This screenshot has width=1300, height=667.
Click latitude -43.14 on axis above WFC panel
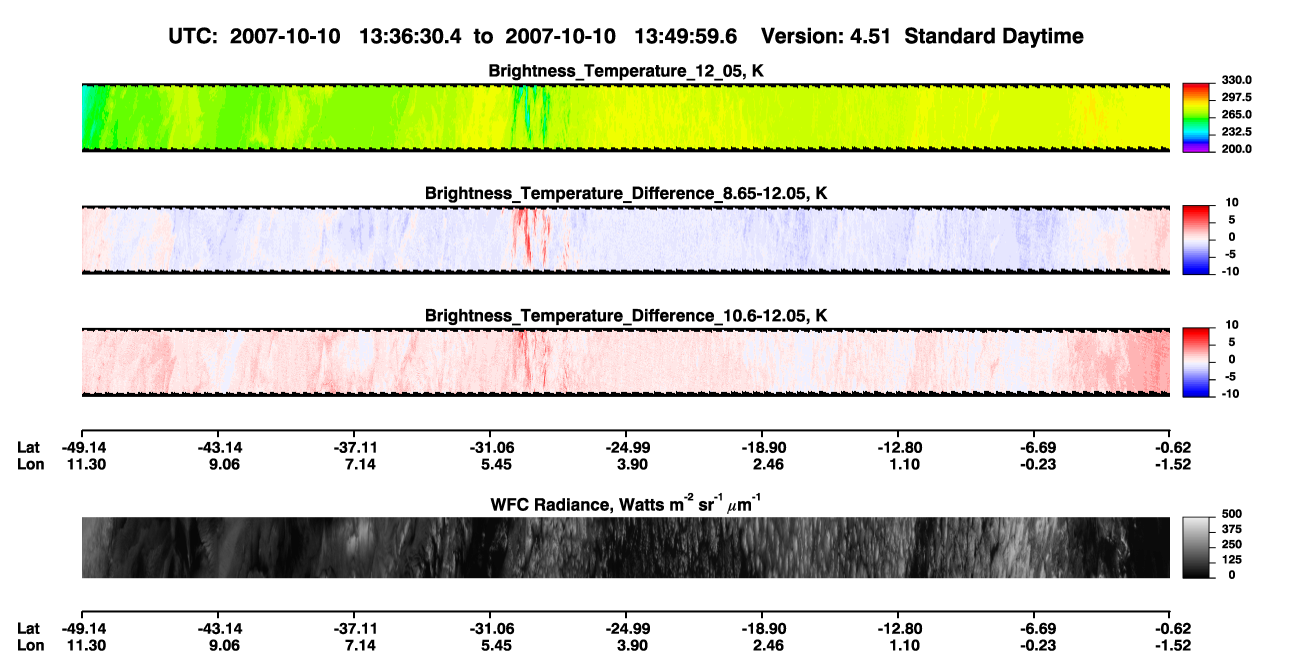(219, 447)
